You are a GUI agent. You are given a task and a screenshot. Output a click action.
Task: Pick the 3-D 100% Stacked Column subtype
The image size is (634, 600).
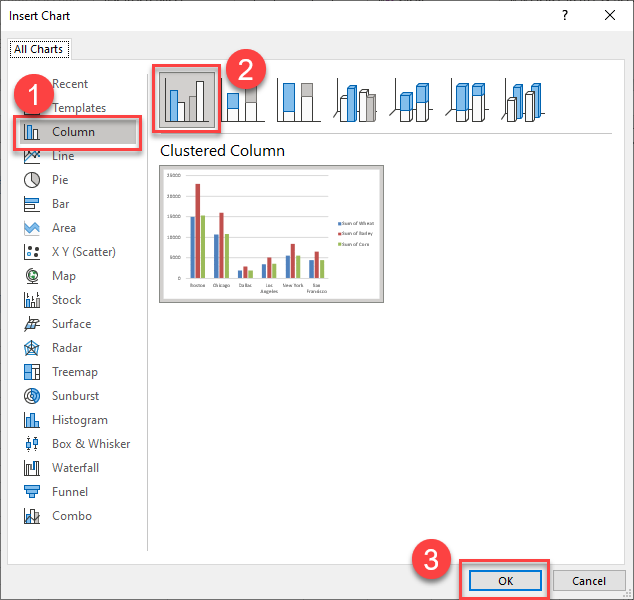point(467,100)
